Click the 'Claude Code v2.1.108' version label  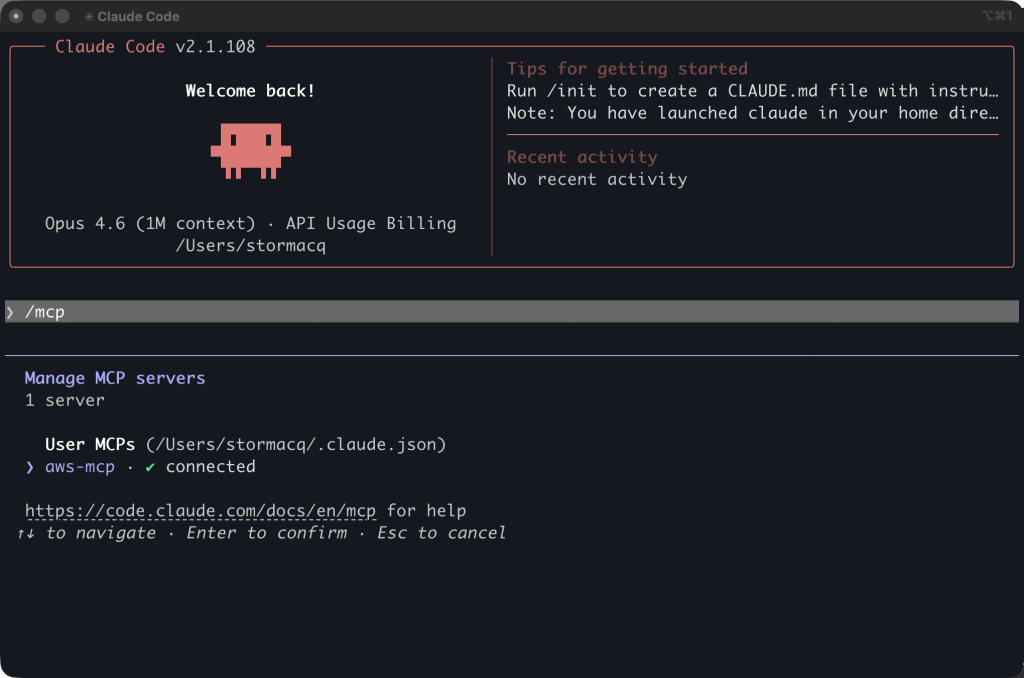(155, 47)
